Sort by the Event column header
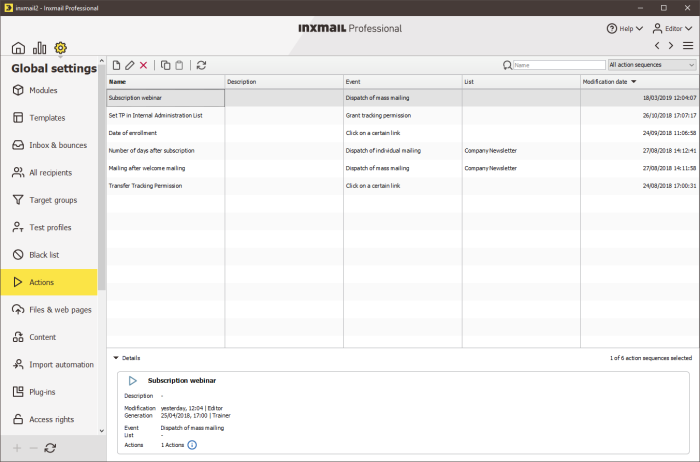This screenshot has height=462, width=700. click(403, 82)
